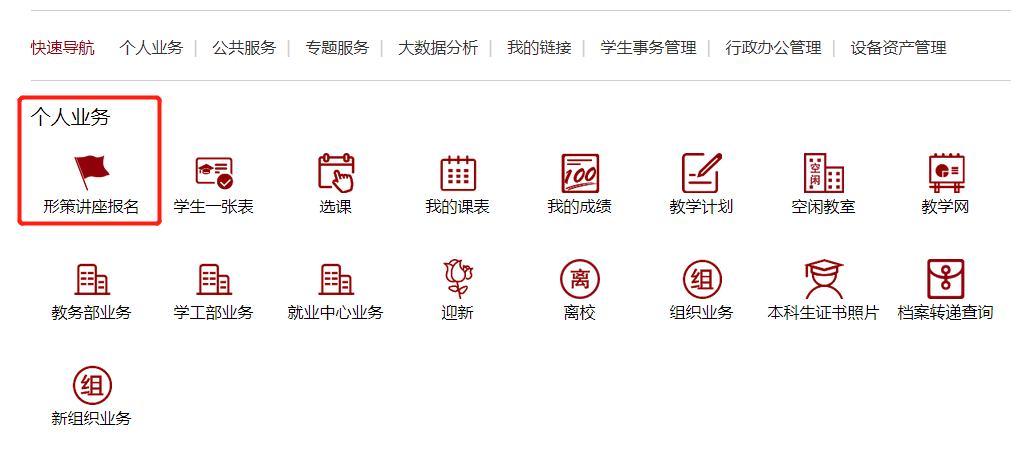Click the 本科生证书照片 graduate icon
This screenshot has width=1026, height=461.
tap(823, 279)
